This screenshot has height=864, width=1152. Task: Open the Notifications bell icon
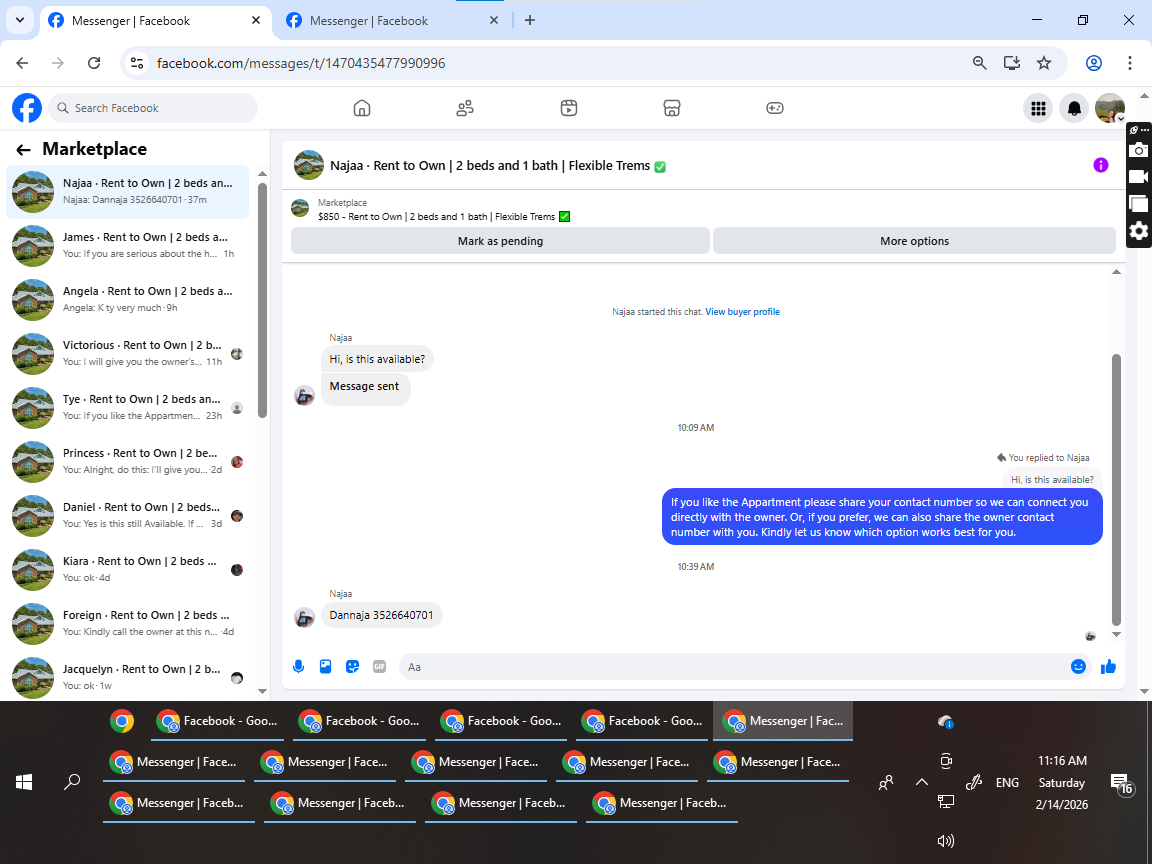click(1074, 109)
